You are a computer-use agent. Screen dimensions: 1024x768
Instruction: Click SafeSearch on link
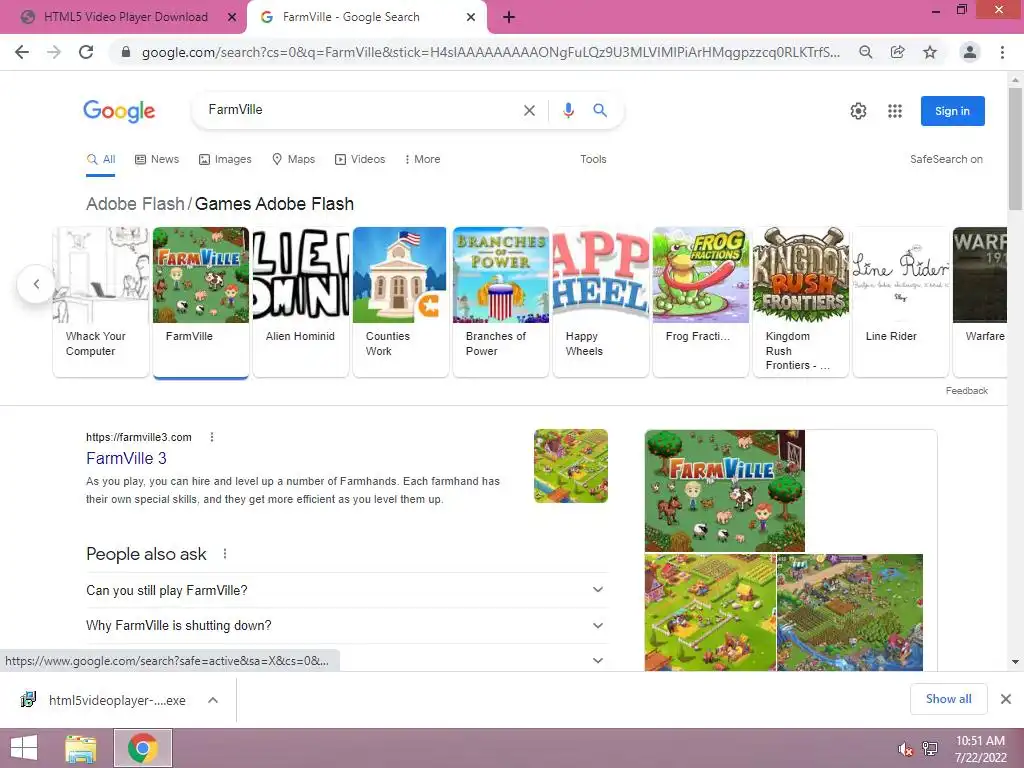pos(946,159)
